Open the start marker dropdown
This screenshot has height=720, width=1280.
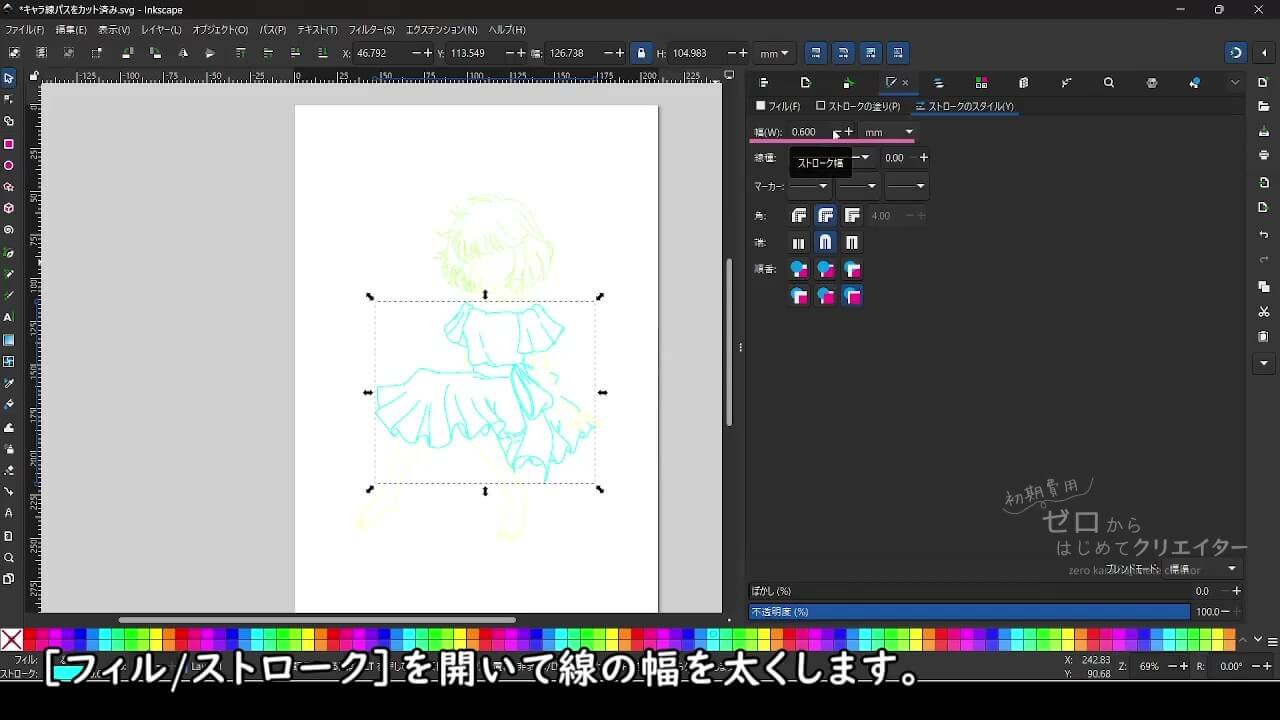tap(809, 186)
